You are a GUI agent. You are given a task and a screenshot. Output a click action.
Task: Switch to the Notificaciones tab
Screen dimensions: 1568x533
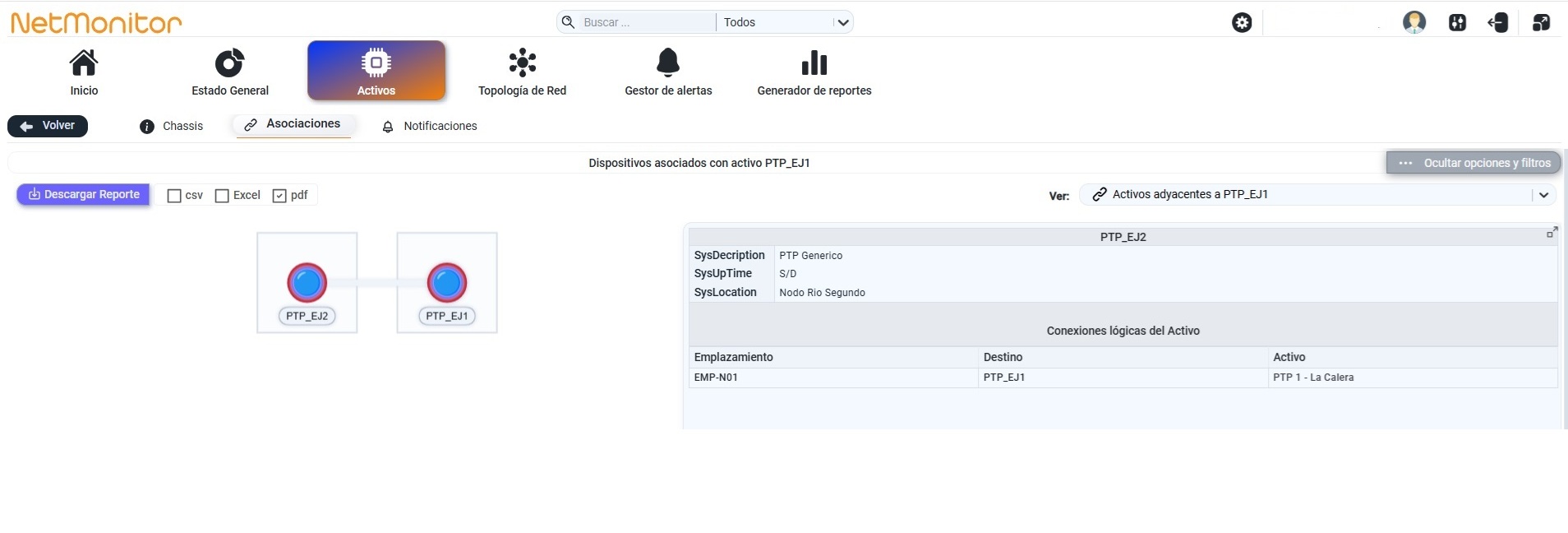click(x=430, y=126)
